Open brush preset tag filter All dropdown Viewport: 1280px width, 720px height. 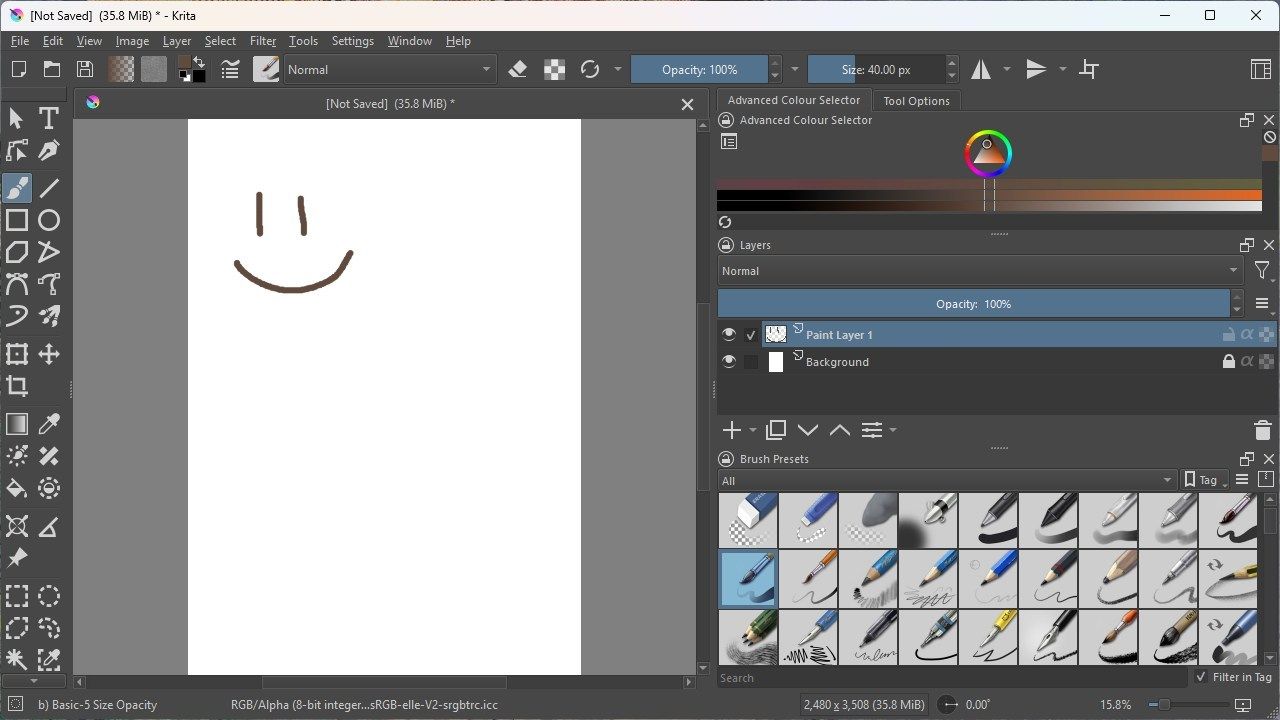pos(946,481)
